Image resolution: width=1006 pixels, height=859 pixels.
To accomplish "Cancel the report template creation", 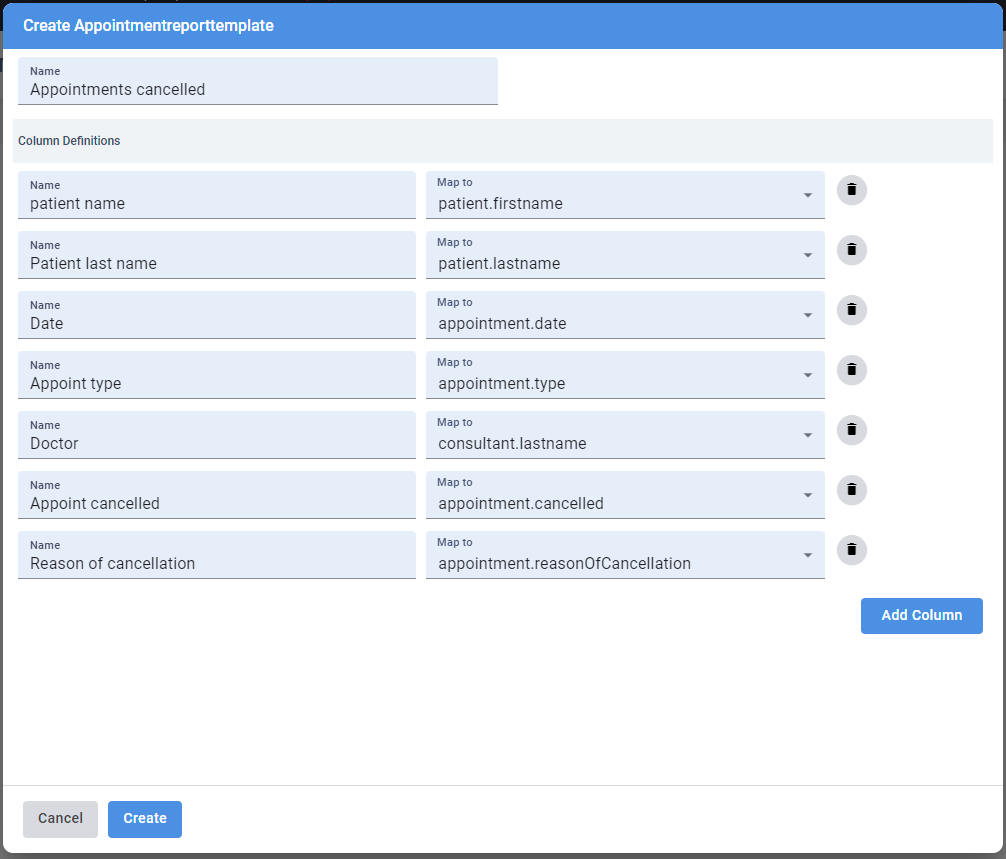I will (x=60, y=818).
